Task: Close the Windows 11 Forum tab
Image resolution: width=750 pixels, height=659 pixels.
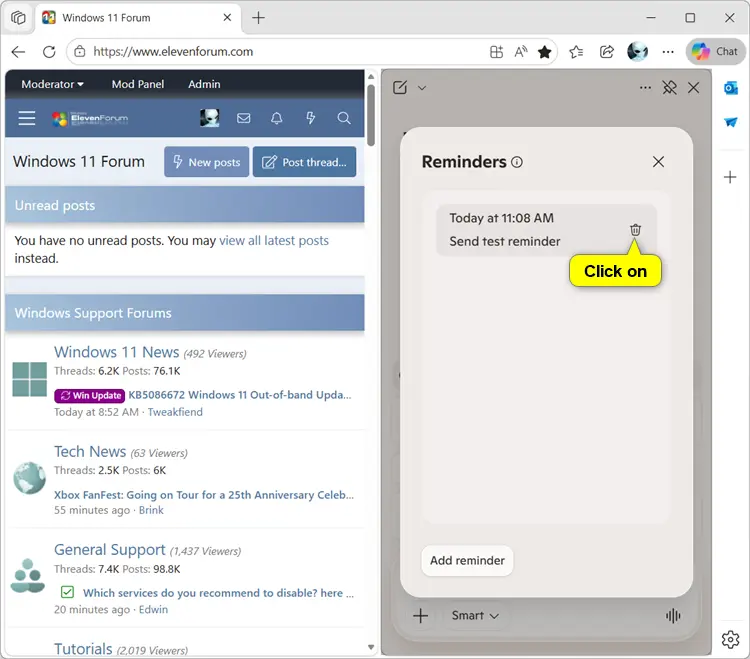Action: click(227, 18)
